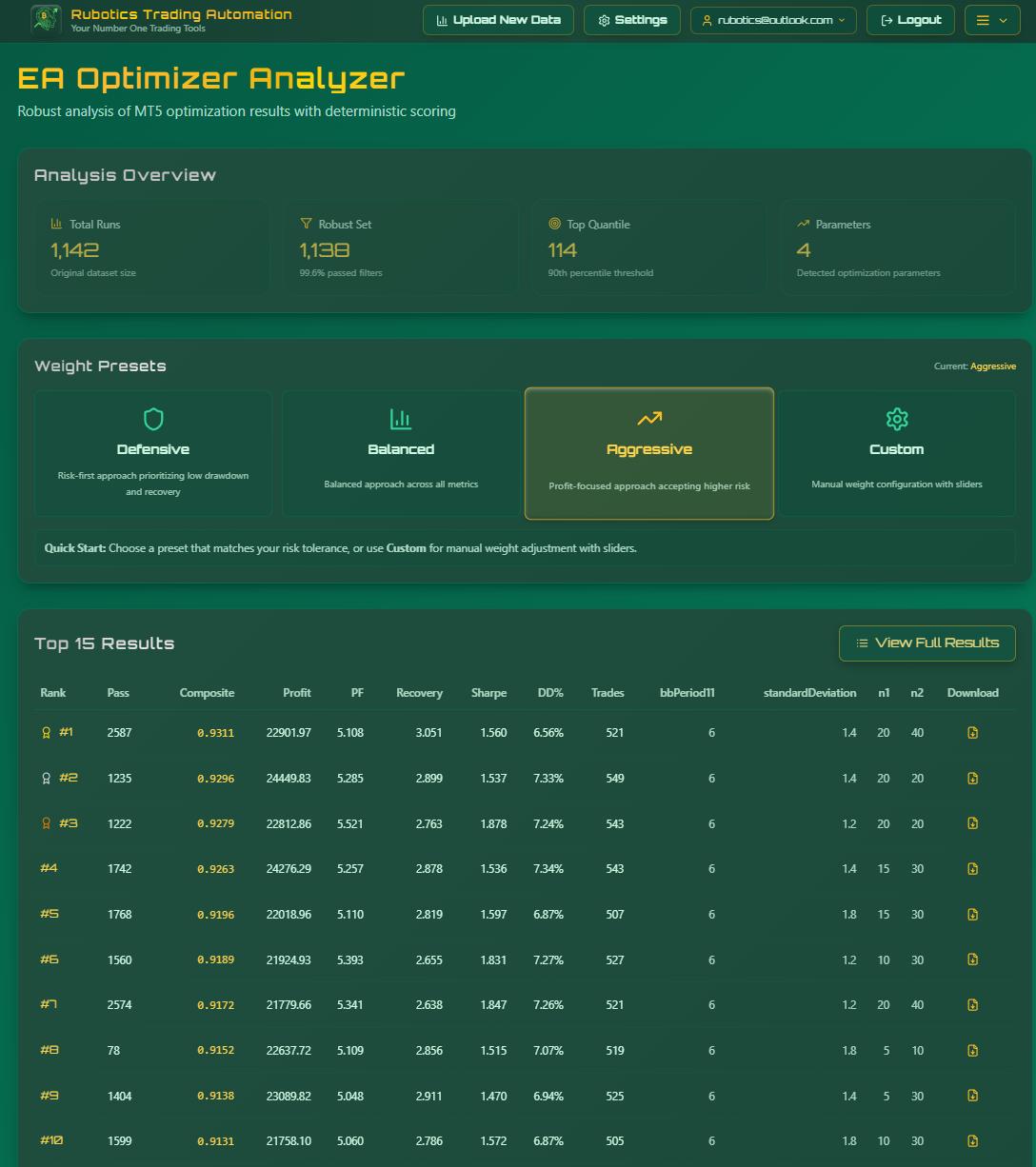The image size is (1036, 1167).
Task: Download the rank #5 result file
Action: 972,915
